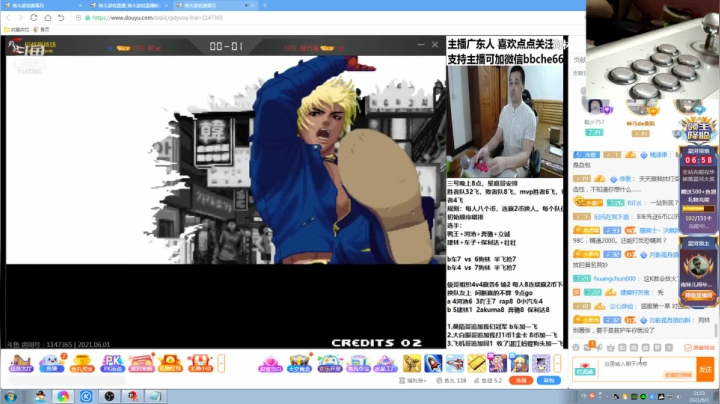Open the 鱼塘 fish pond icon with badge
720x404 pixels.
point(52,364)
